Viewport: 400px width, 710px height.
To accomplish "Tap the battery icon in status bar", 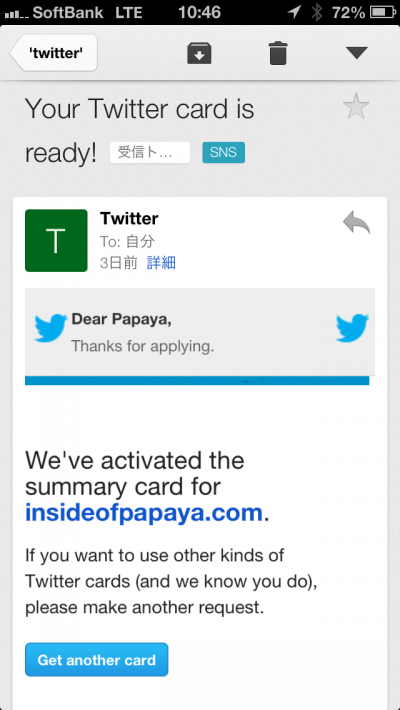I will 383,12.
